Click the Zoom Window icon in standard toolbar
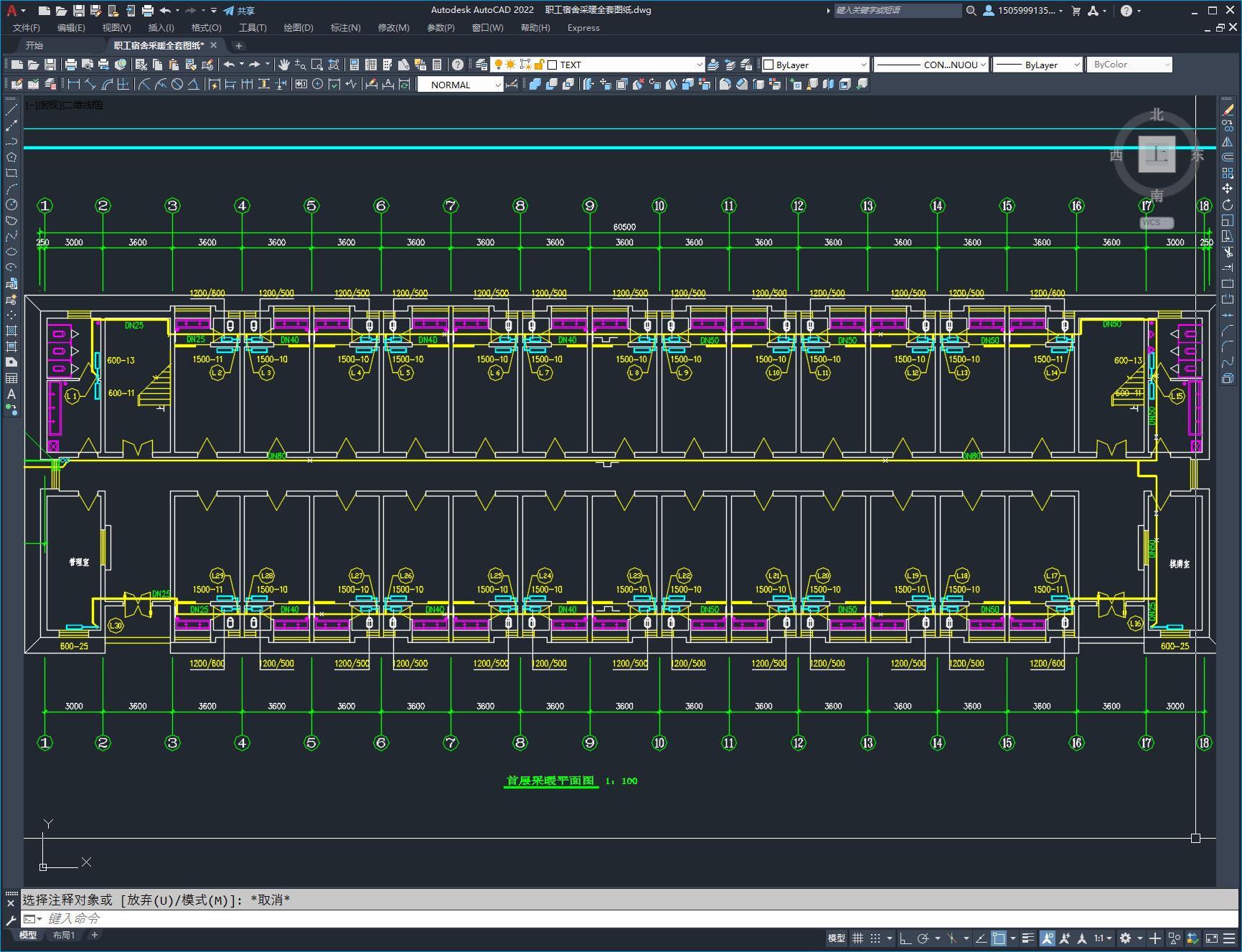 point(317,65)
